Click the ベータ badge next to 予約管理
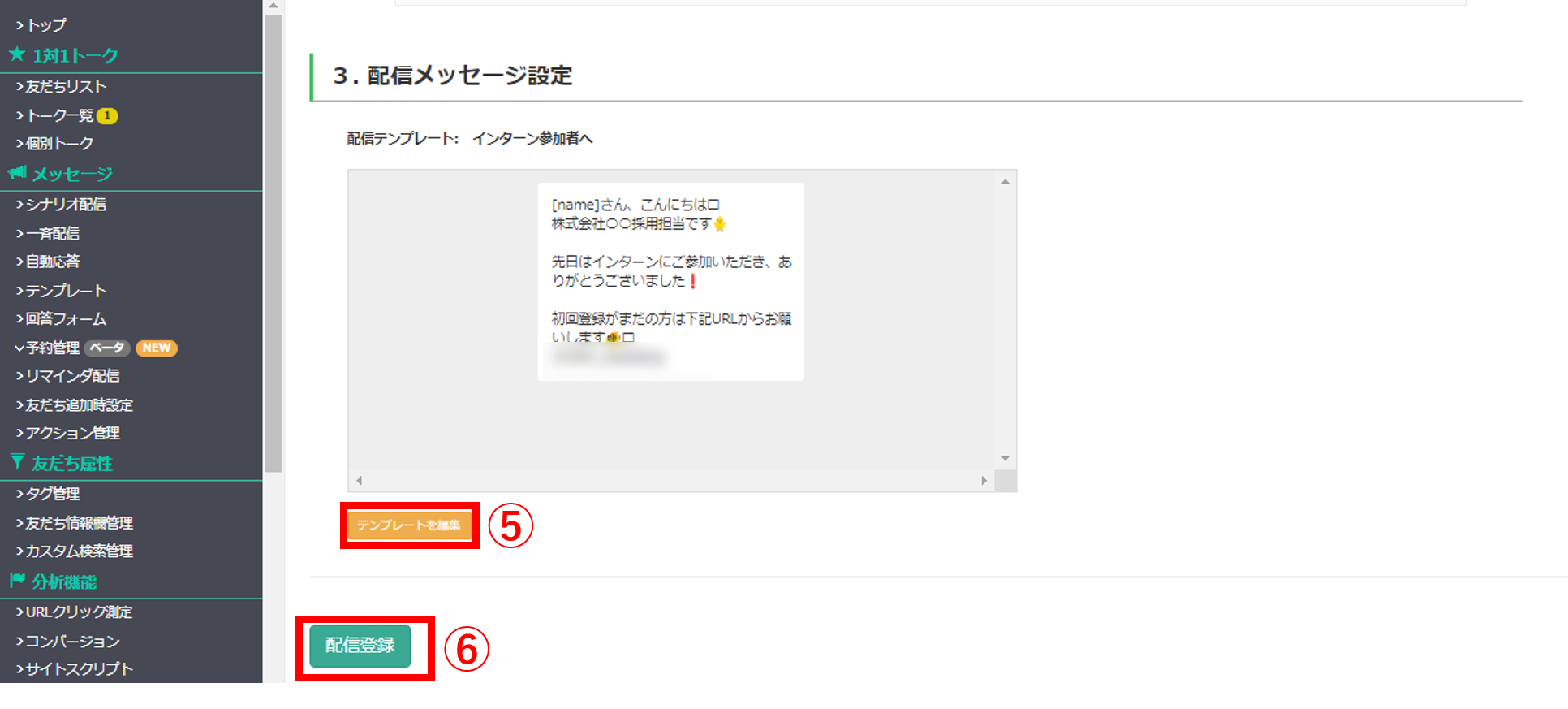1568x709 pixels. (x=107, y=348)
